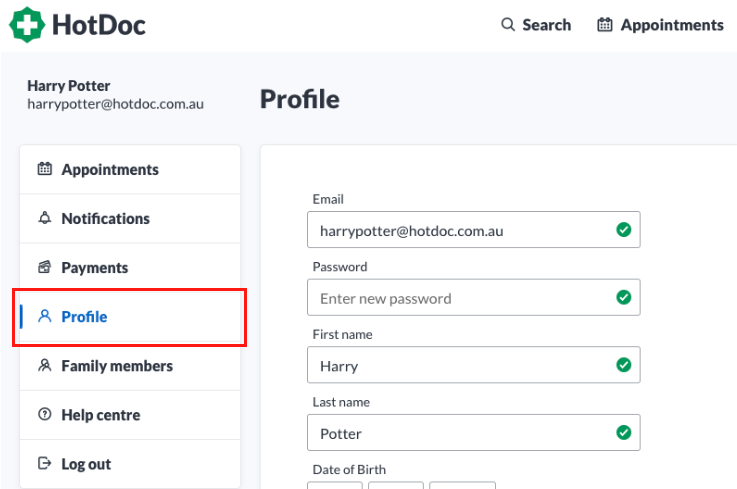Focus the Email input field
This screenshot has height=489, width=737.
pyautogui.click(x=474, y=229)
